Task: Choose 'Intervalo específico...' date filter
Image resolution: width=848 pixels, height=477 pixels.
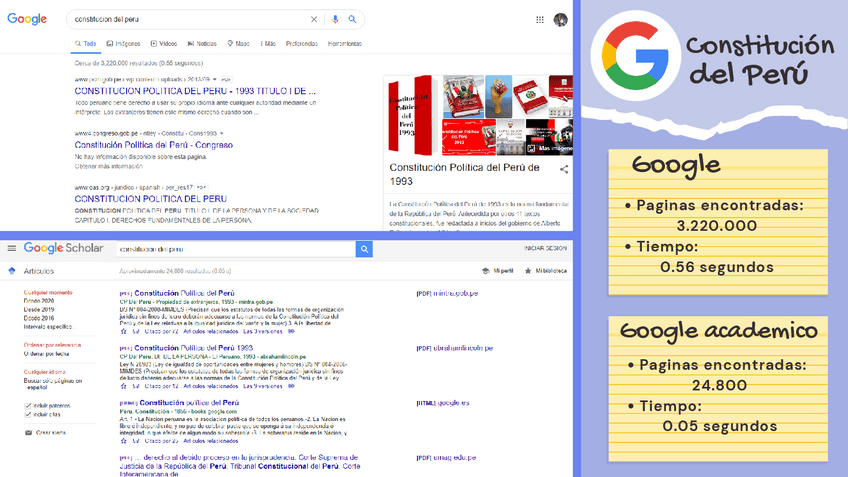Action: point(48,327)
